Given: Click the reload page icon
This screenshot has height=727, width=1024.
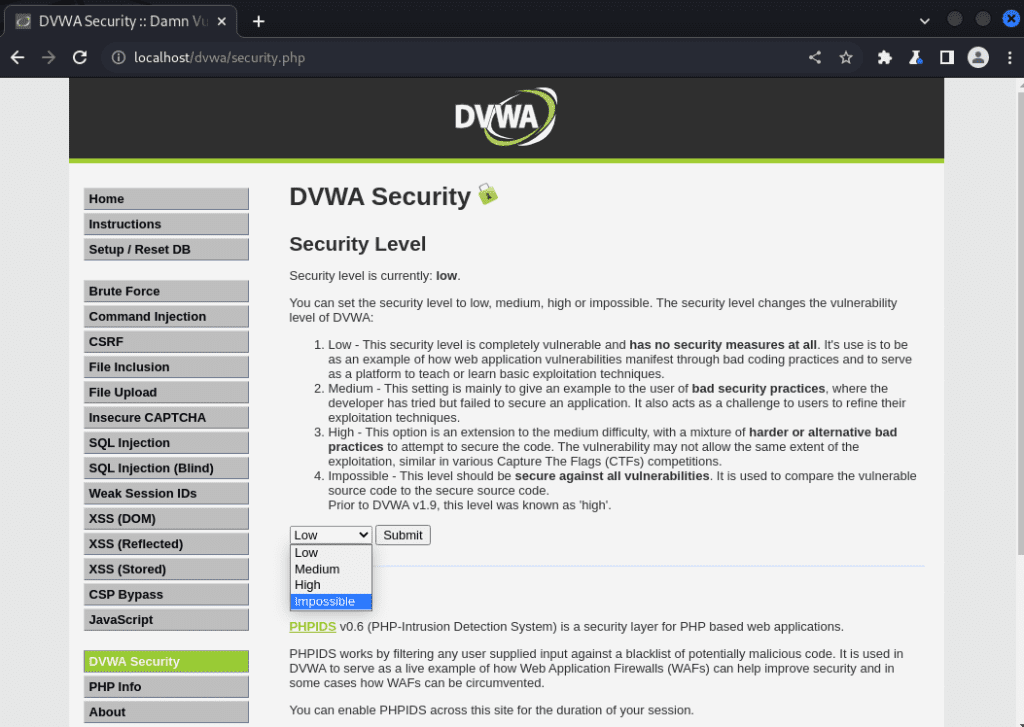Looking at the screenshot, I should 79,57.
